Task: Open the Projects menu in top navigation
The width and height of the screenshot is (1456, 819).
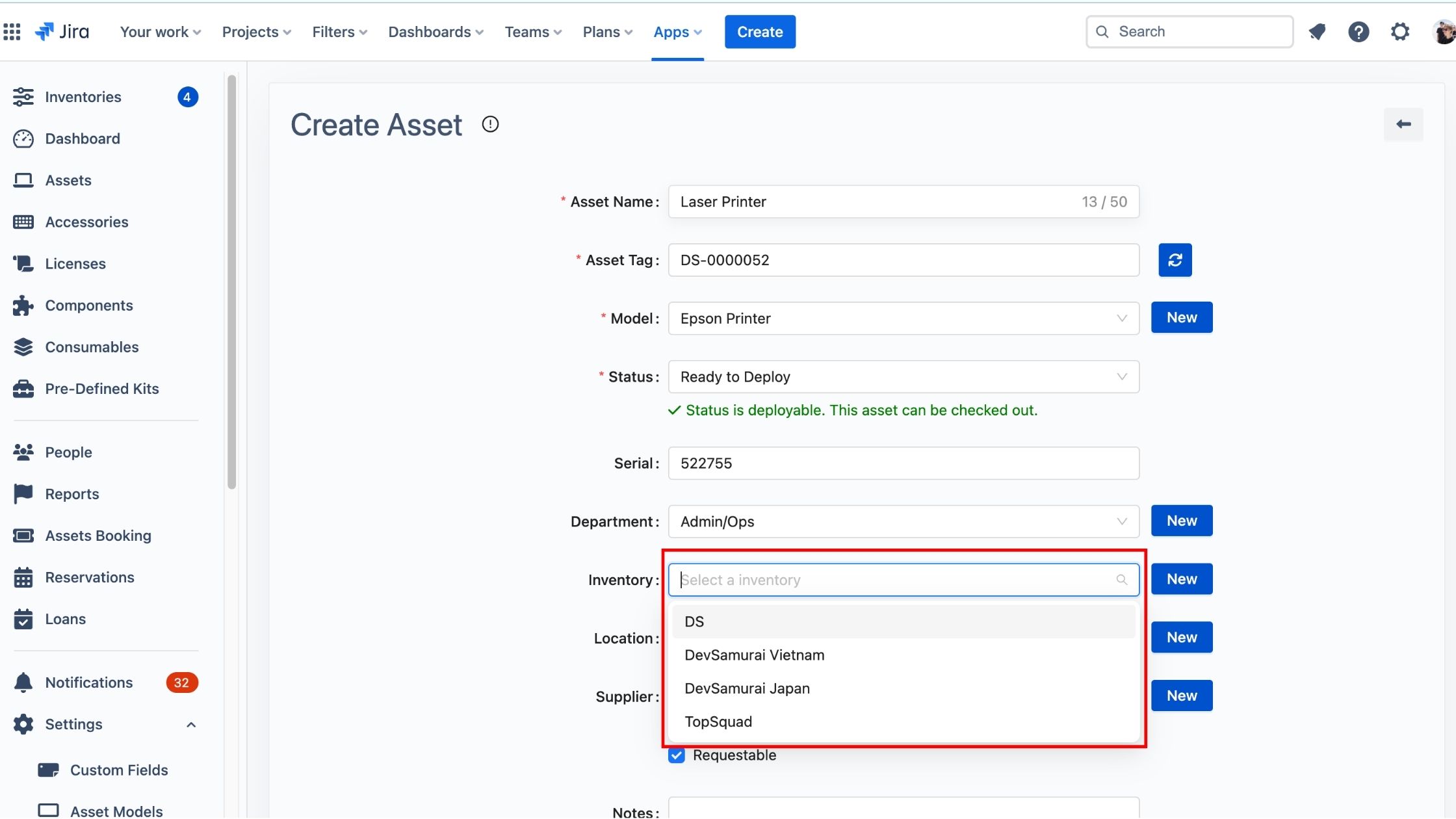Action: point(256,32)
